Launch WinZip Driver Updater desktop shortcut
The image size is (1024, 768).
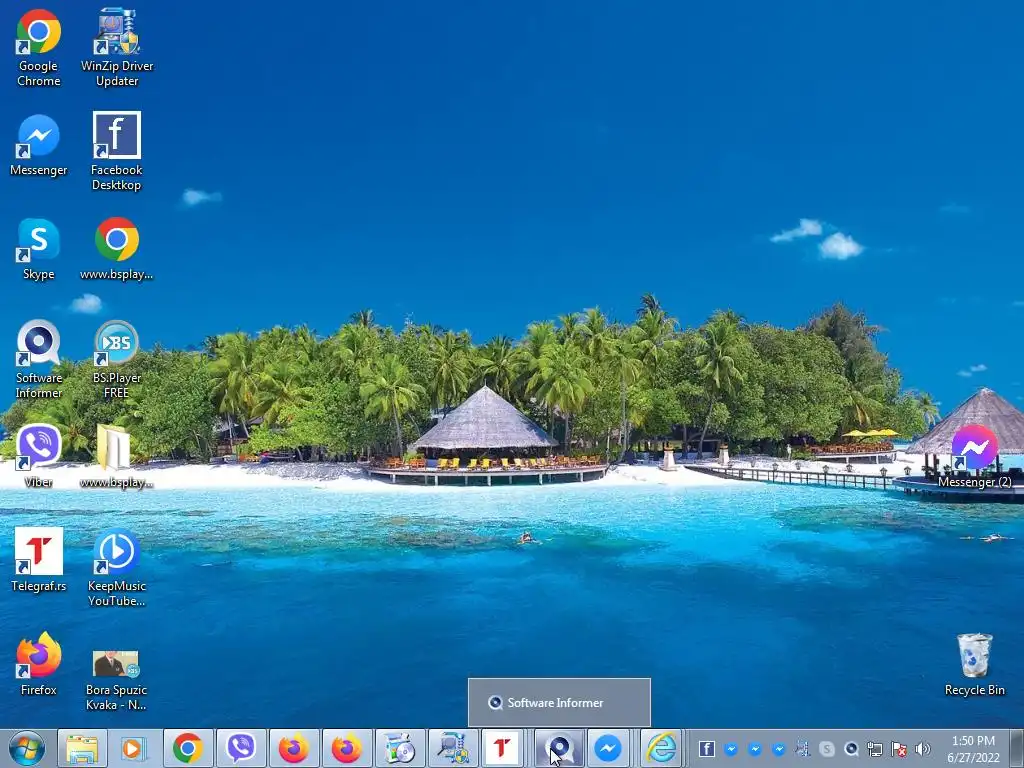(x=117, y=48)
